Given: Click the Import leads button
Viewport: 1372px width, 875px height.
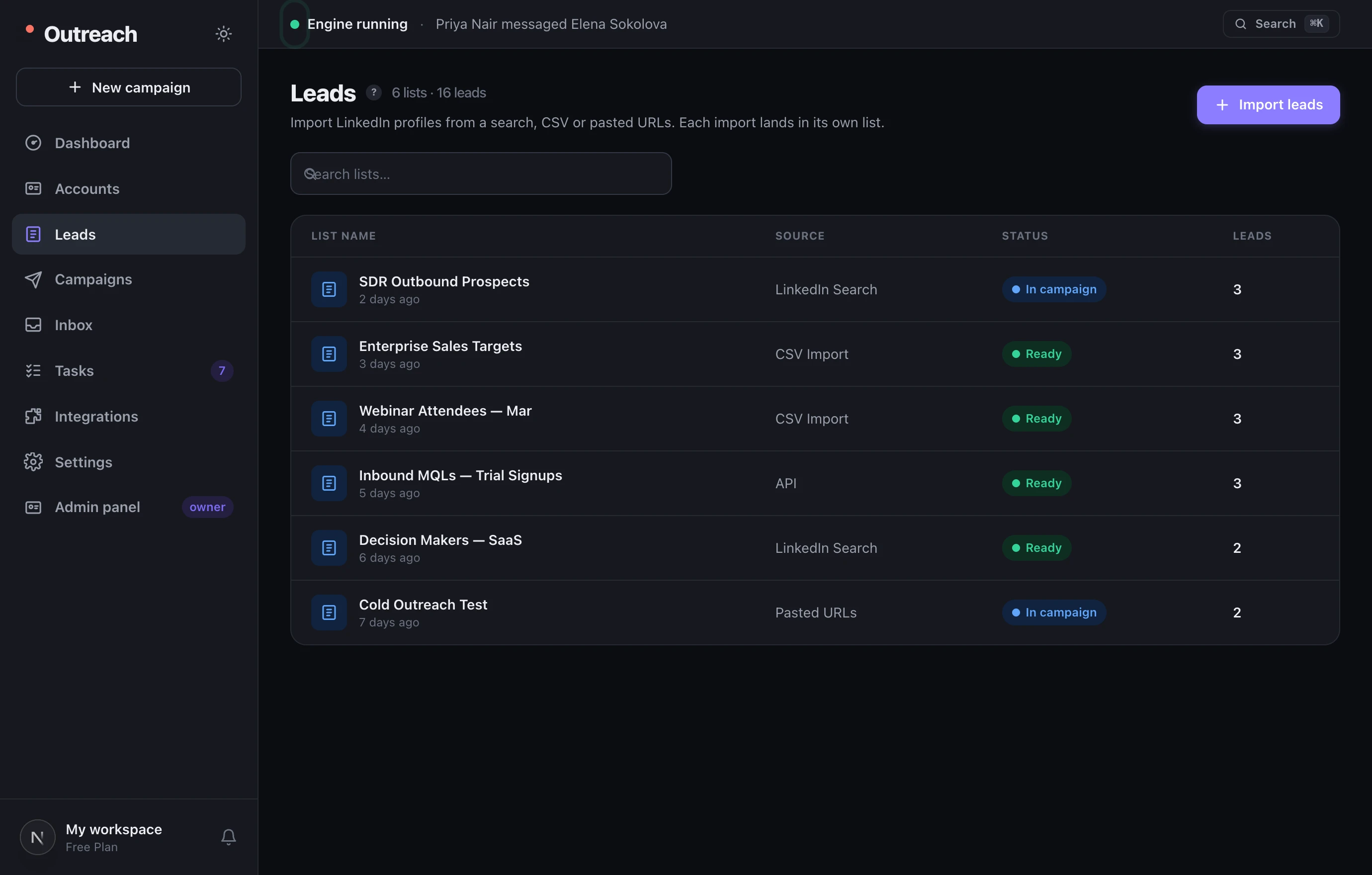Looking at the screenshot, I should 1268,105.
